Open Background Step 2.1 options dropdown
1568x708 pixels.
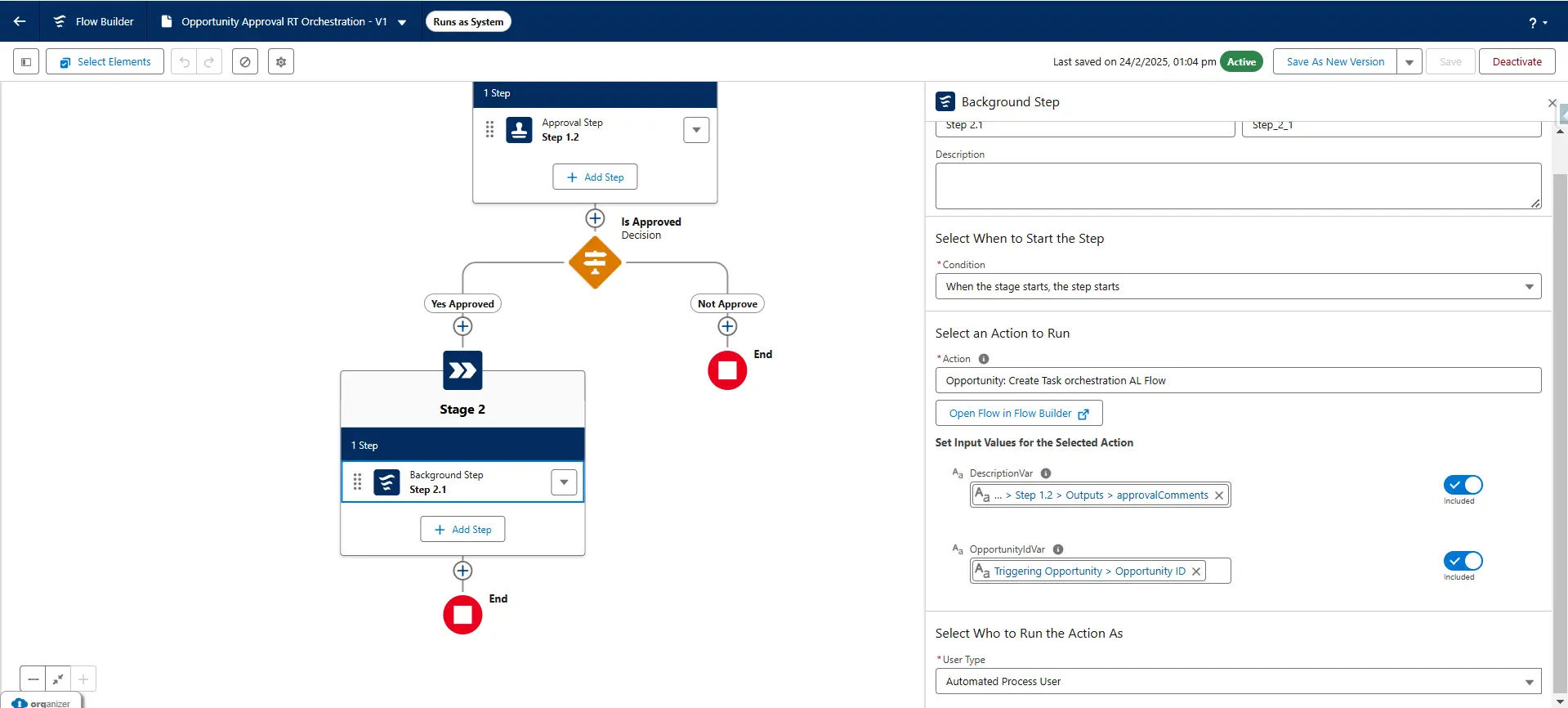[564, 482]
